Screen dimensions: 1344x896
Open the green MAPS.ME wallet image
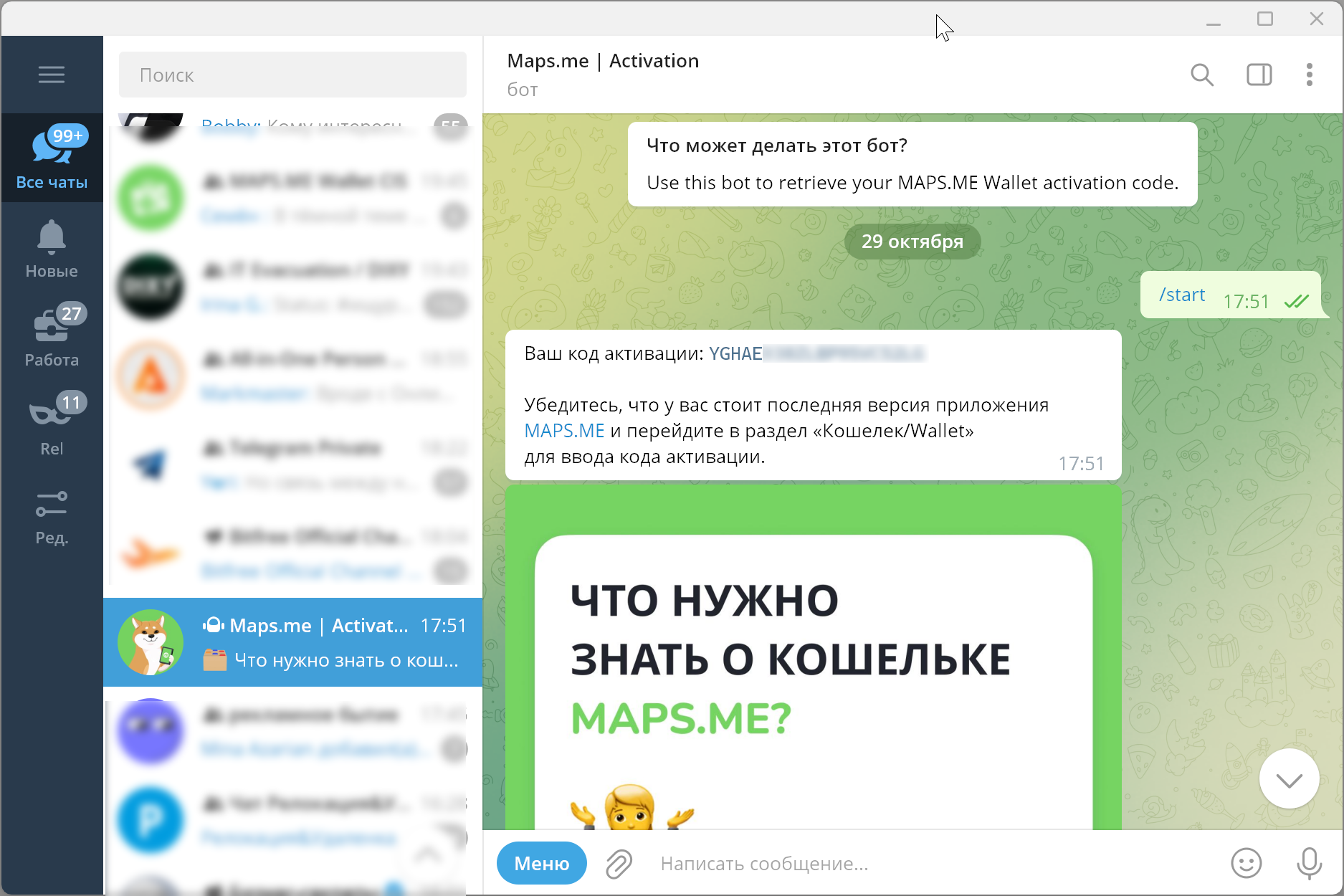[x=814, y=657]
